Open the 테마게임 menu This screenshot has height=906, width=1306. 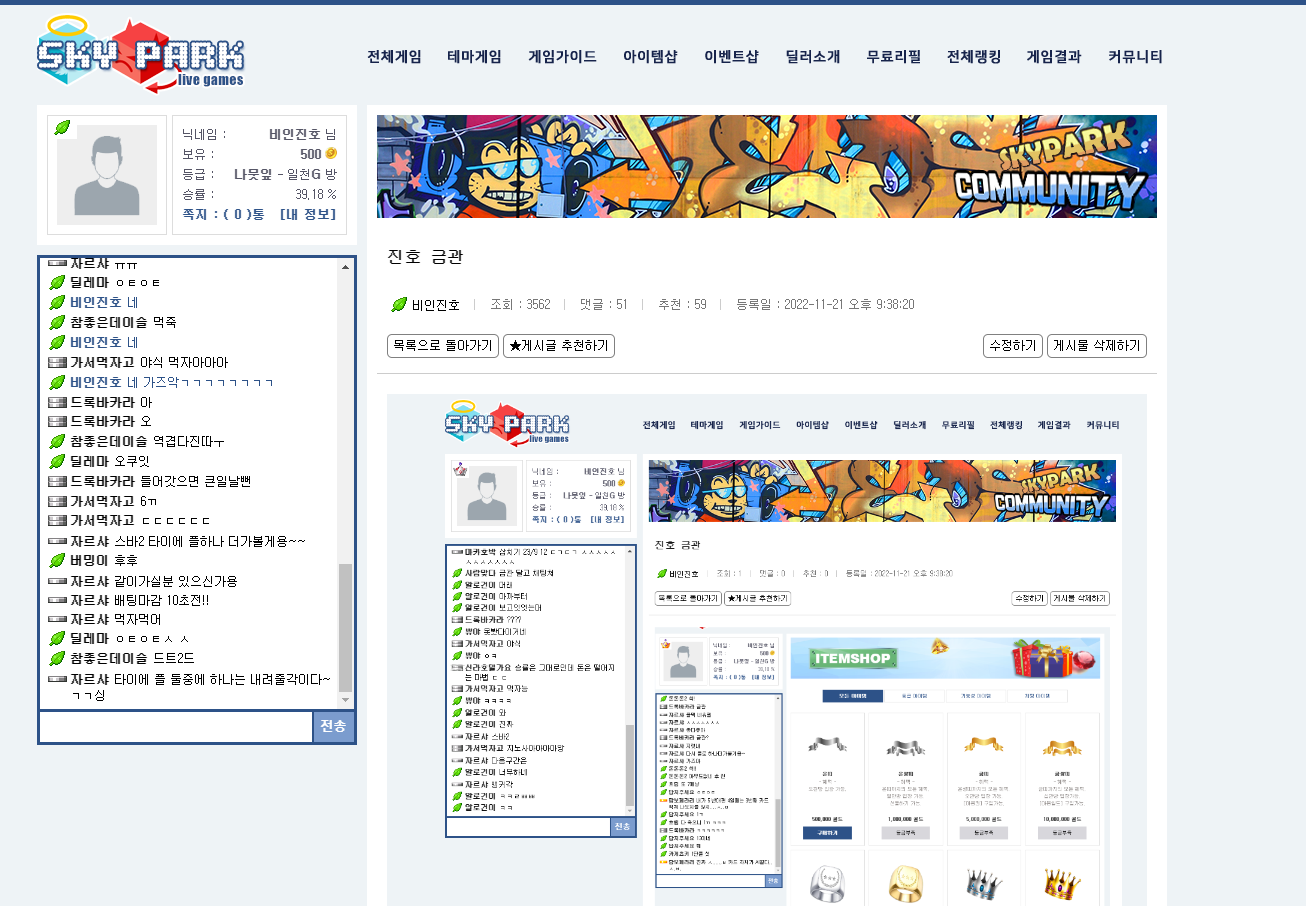[x=474, y=57]
